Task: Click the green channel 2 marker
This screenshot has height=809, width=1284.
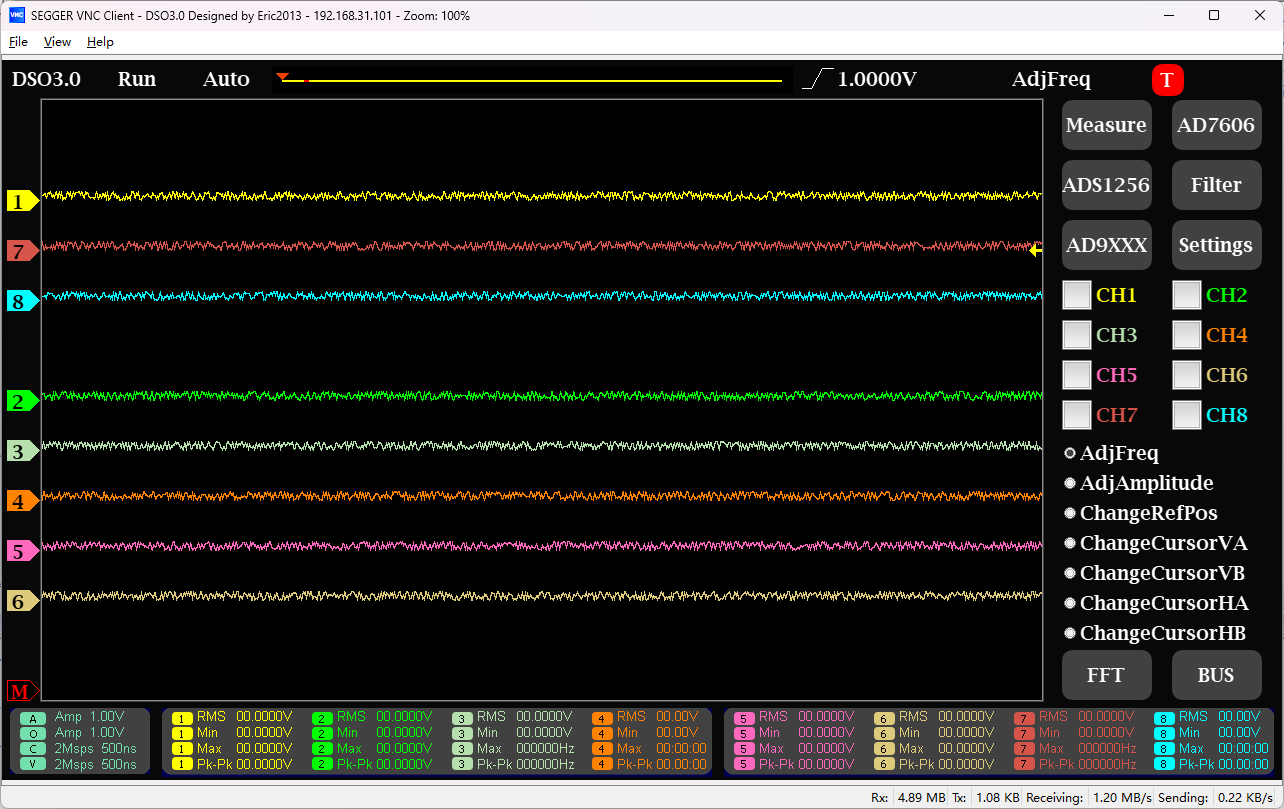Action: click(21, 402)
